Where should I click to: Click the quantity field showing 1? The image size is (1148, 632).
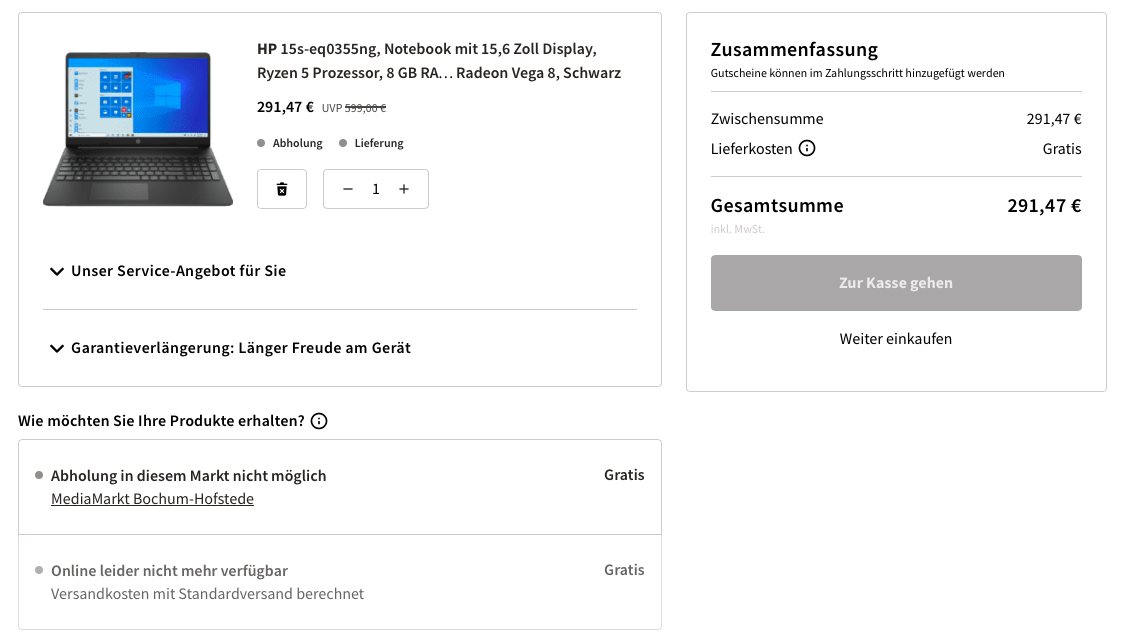pyautogui.click(x=376, y=189)
